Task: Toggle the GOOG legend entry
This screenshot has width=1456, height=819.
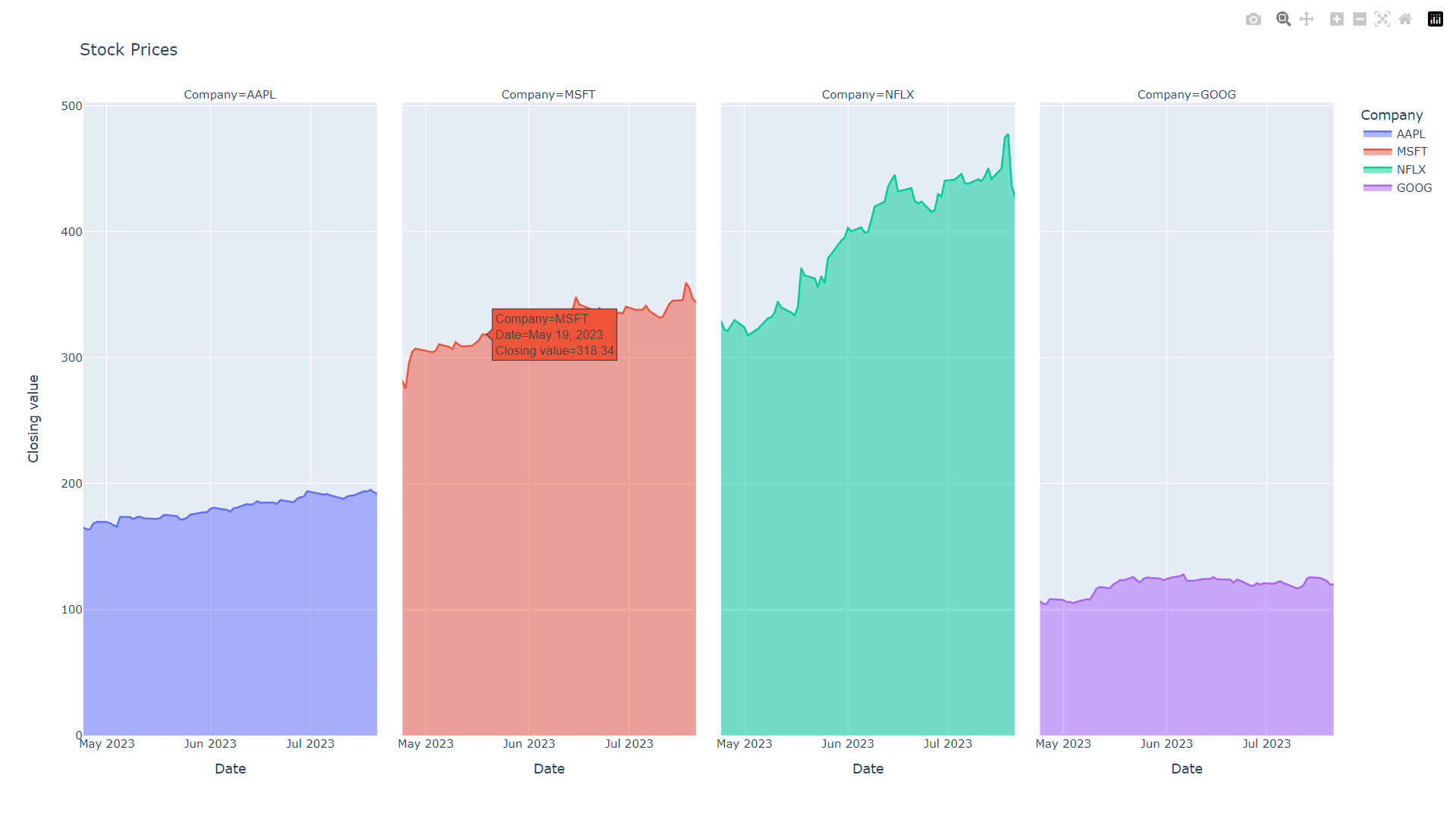Action: [x=1413, y=187]
